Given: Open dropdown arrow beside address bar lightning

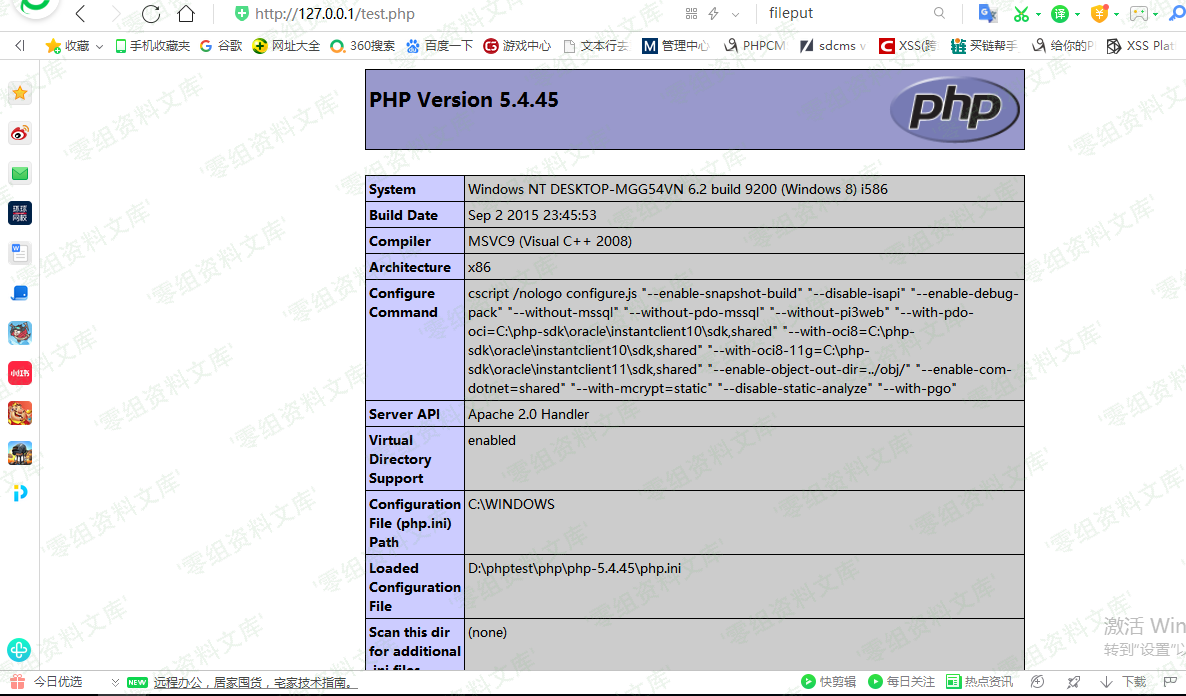Looking at the screenshot, I should (x=736, y=14).
